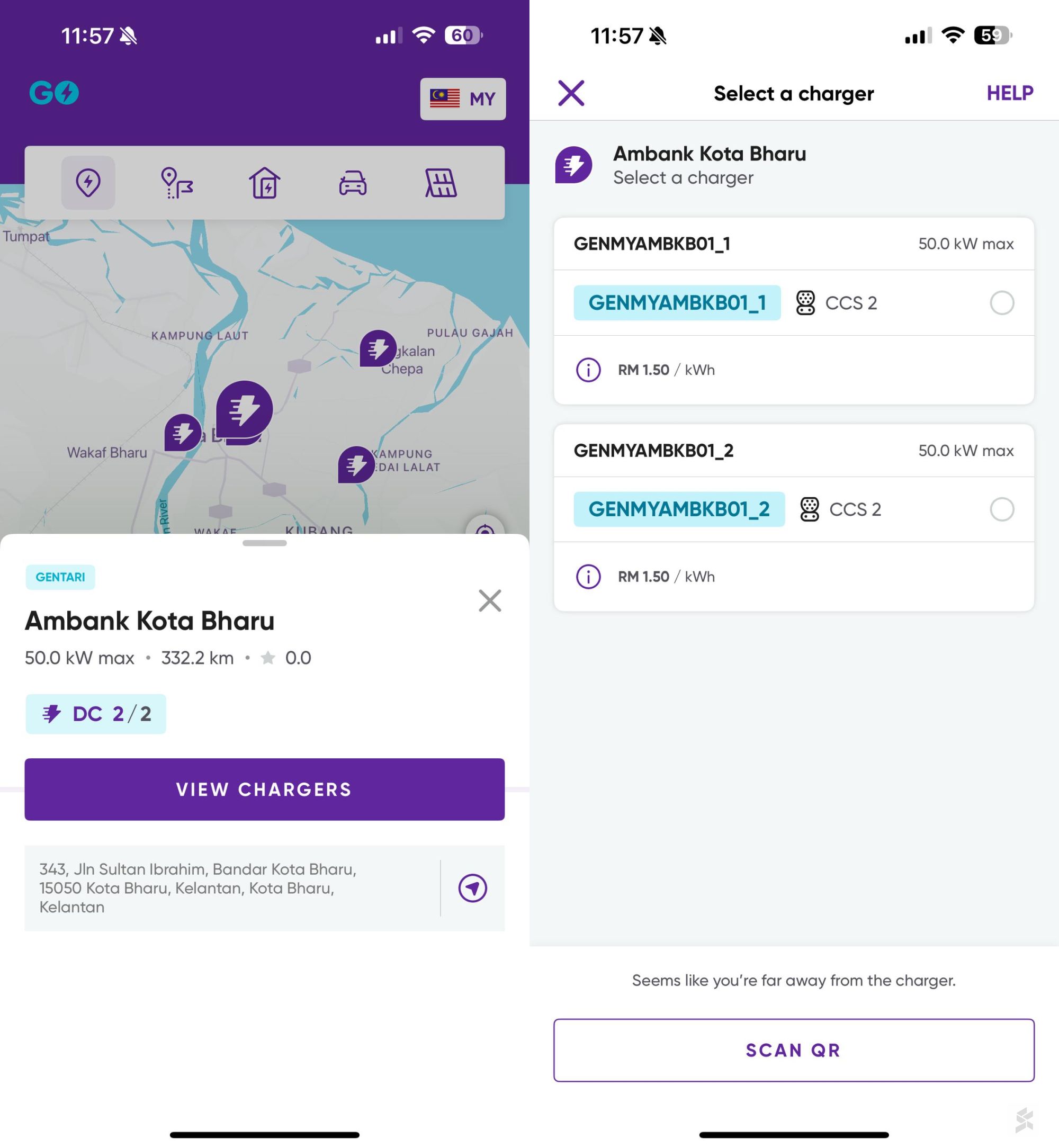Tap the GO app logo
Image resolution: width=1059 pixels, height=1148 pixels.
54,93
